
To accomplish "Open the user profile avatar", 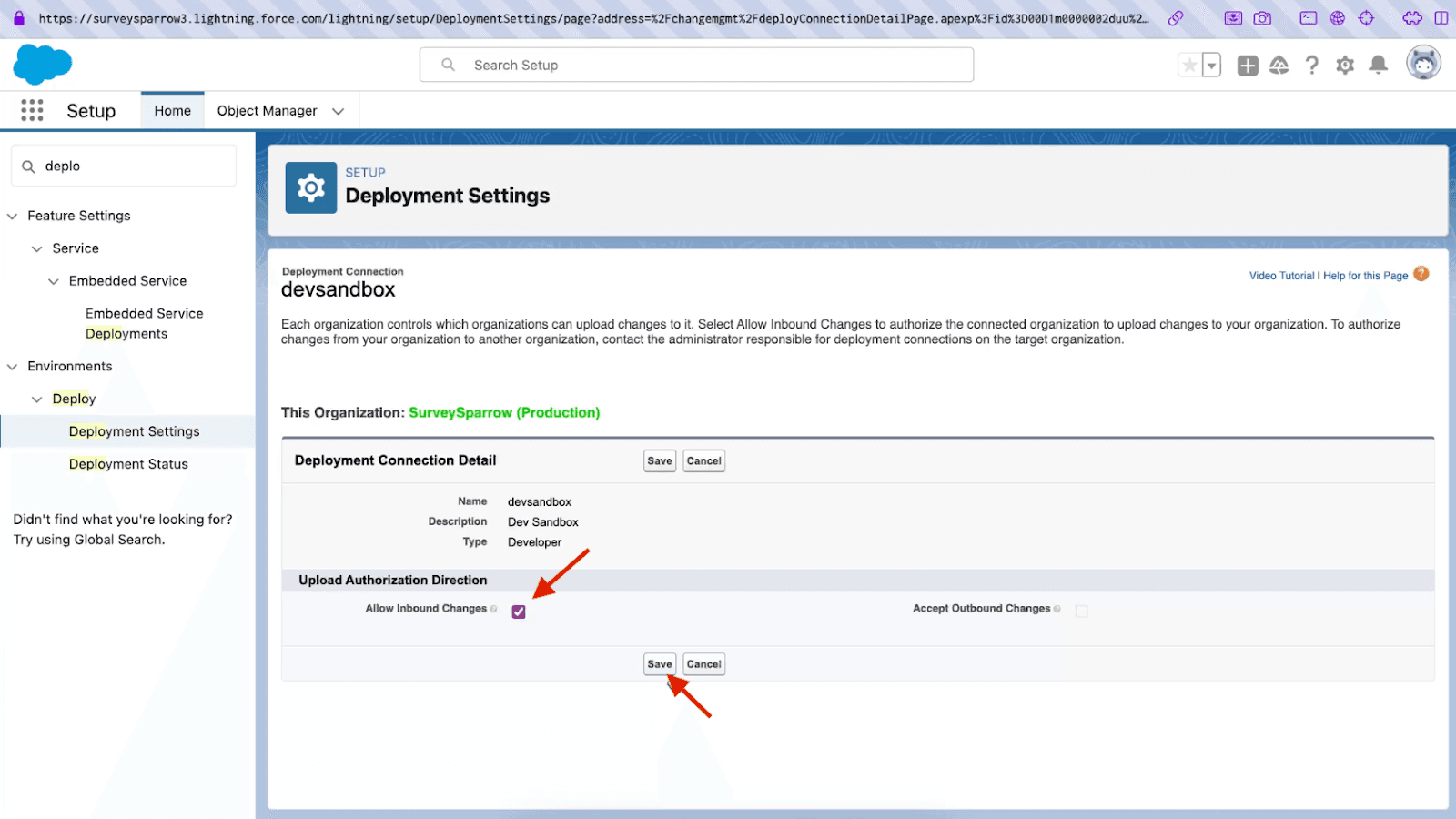I will [x=1423, y=64].
